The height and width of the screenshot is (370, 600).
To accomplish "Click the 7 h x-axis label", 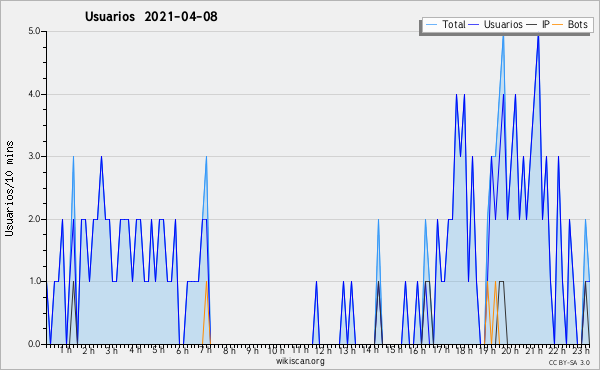I will 205,350.
